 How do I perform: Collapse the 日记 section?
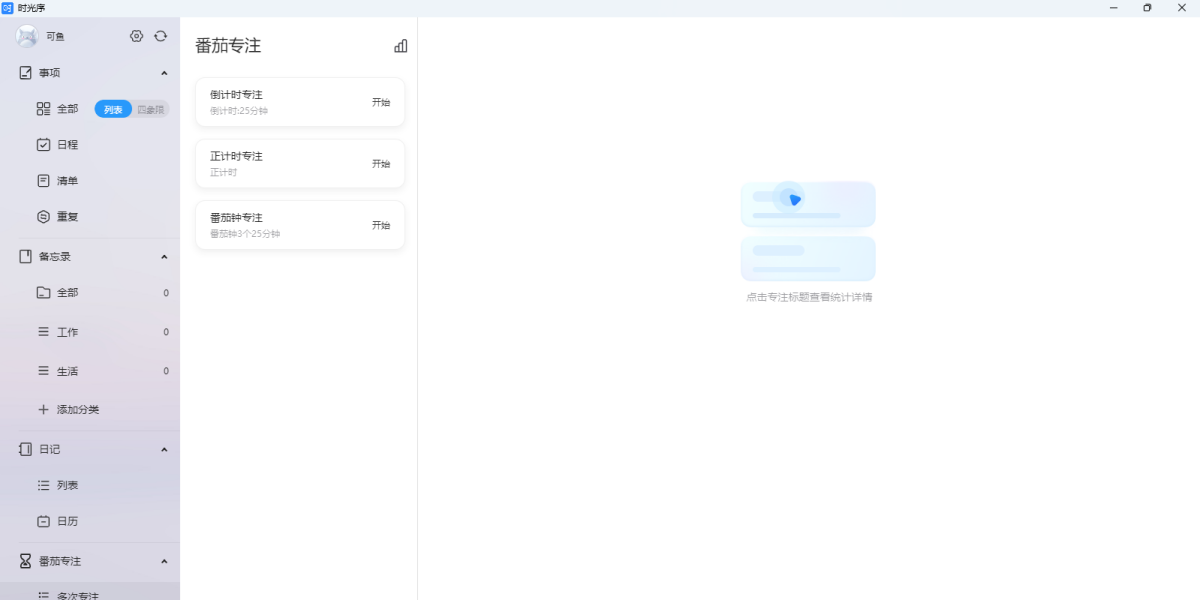pos(164,450)
